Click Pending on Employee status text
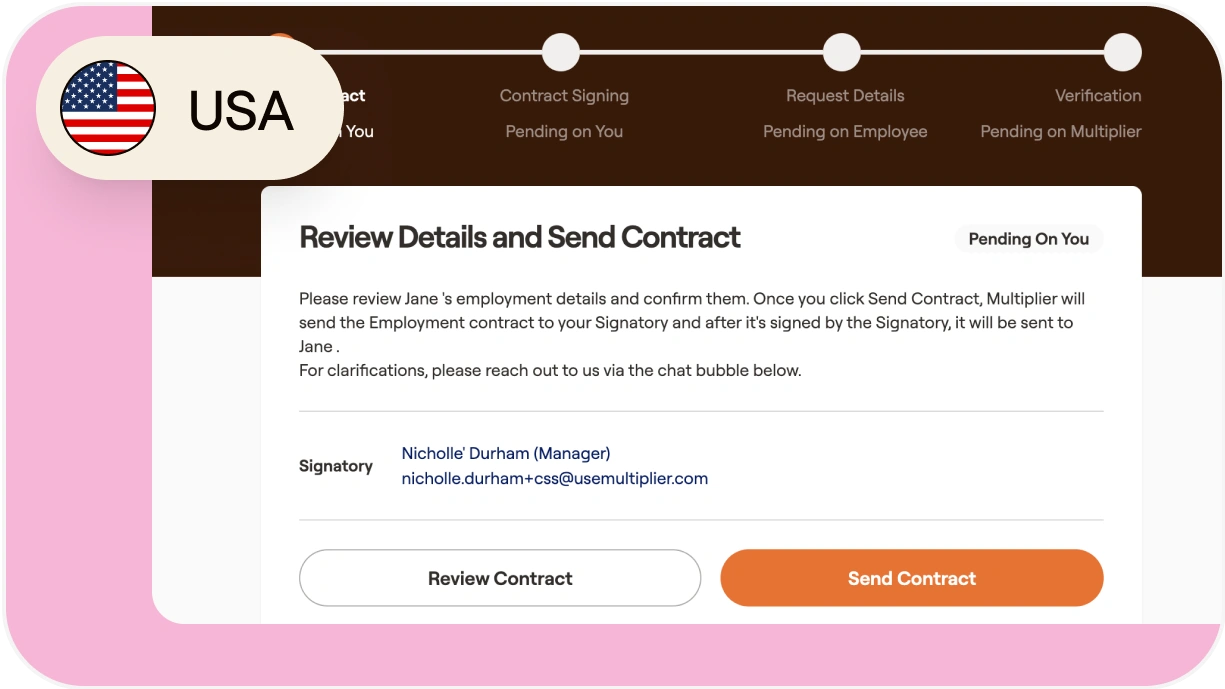Image resolution: width=1225 pixels, height=689 pixels. 845,131
